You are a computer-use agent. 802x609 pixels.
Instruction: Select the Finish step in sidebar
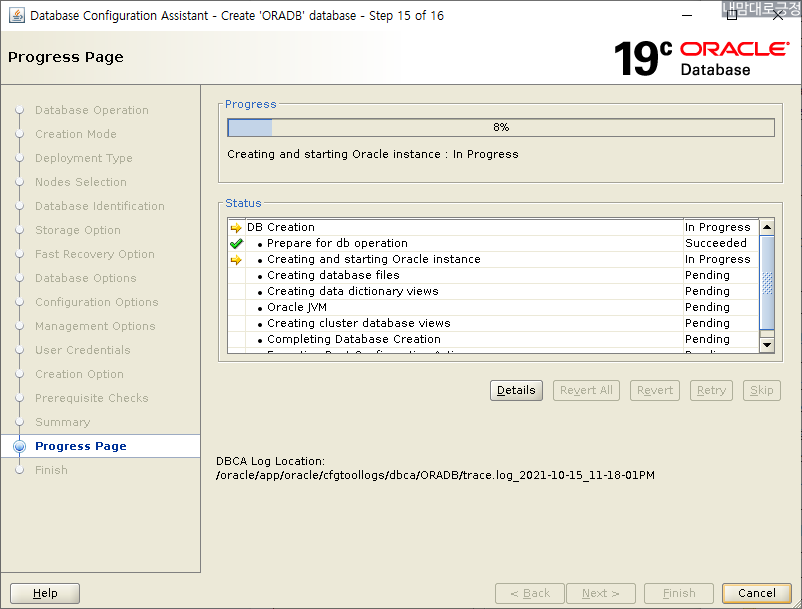tap(51, 470)
